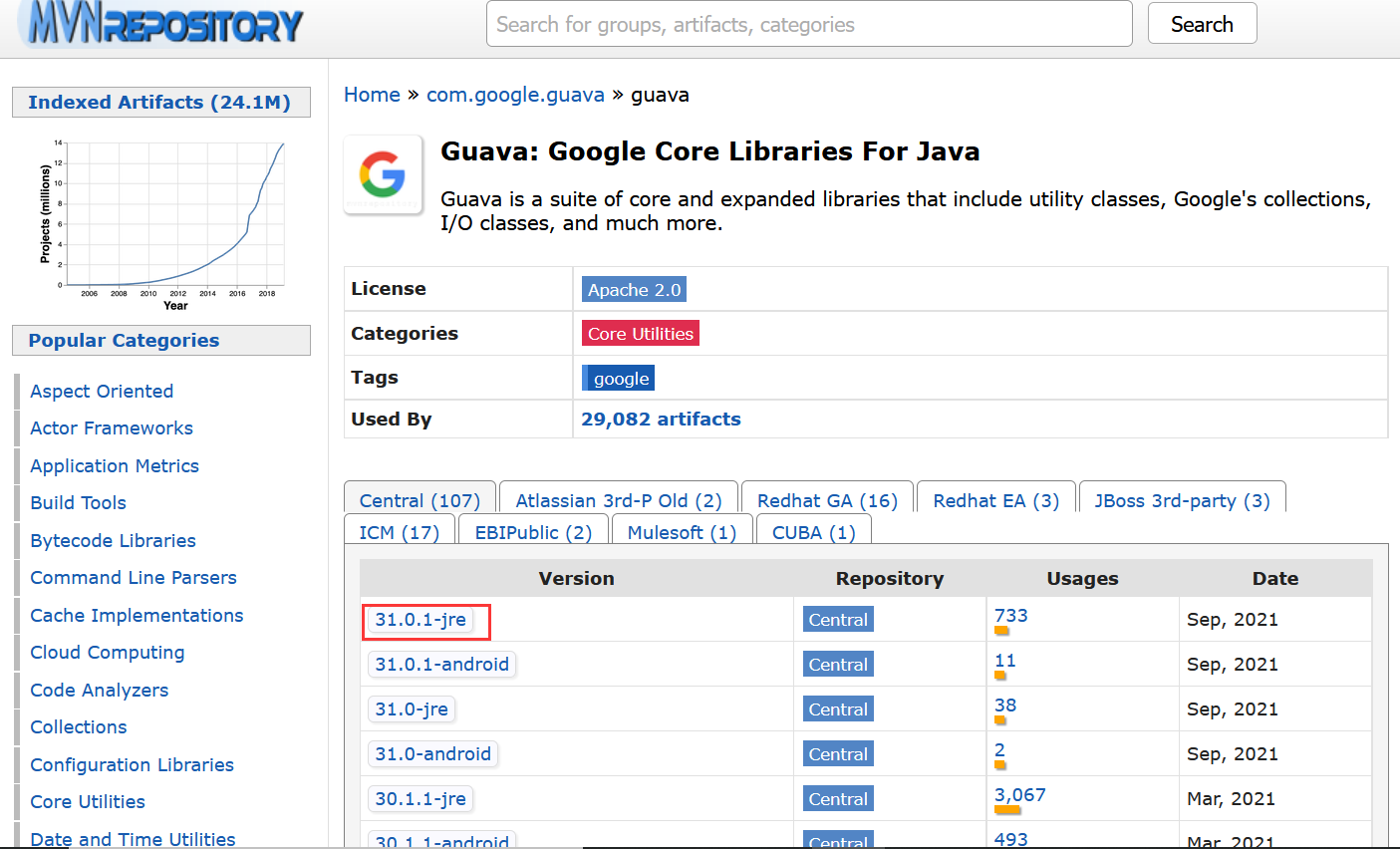Open the indexed artifacts growth chart
This screenshot has height=849, width=1400.
[x=165, y=220]
